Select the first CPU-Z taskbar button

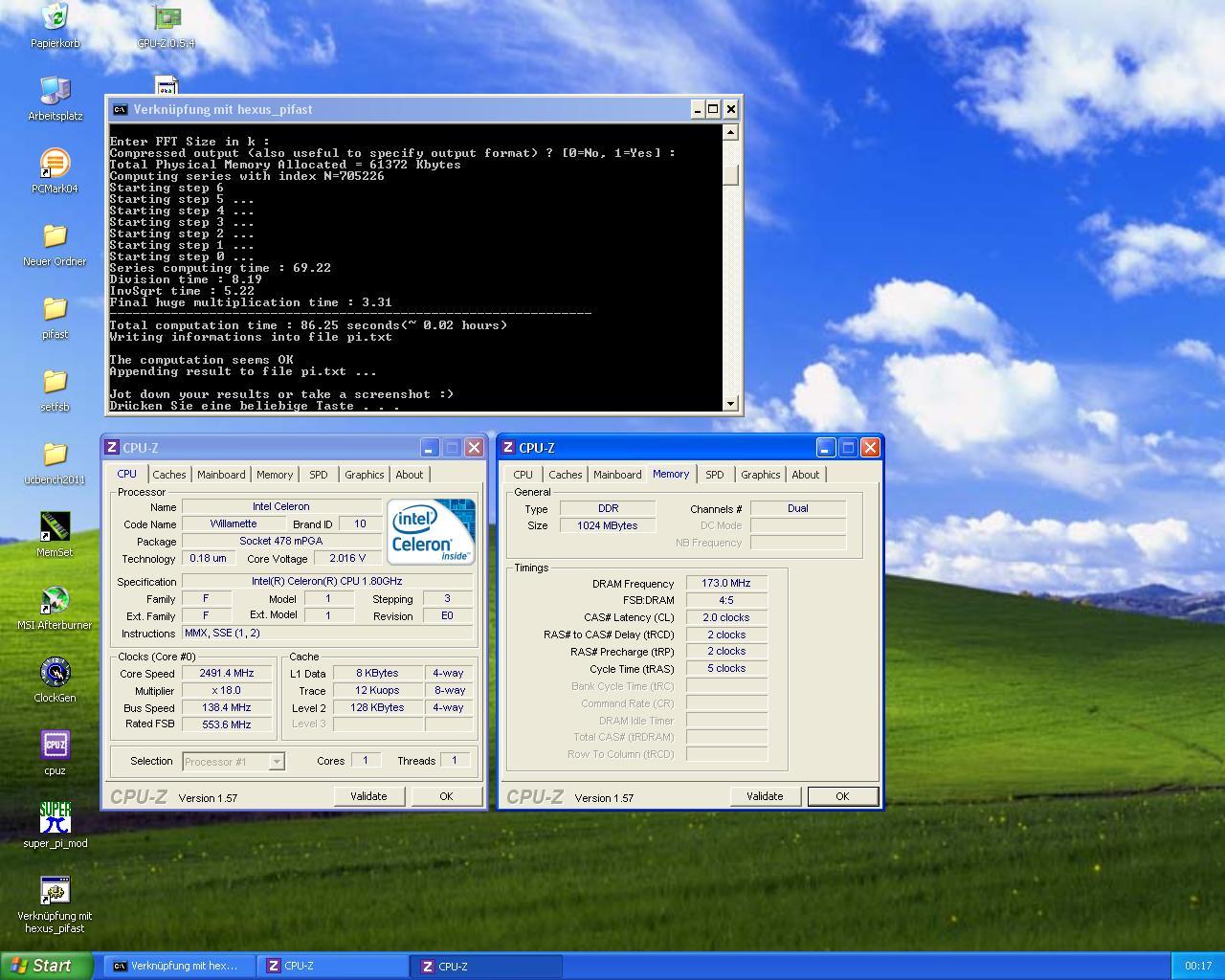(x=332, y=966)
